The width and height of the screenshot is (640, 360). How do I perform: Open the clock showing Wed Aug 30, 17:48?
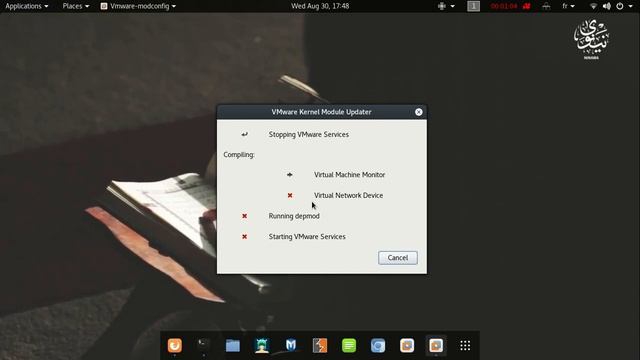320,6
